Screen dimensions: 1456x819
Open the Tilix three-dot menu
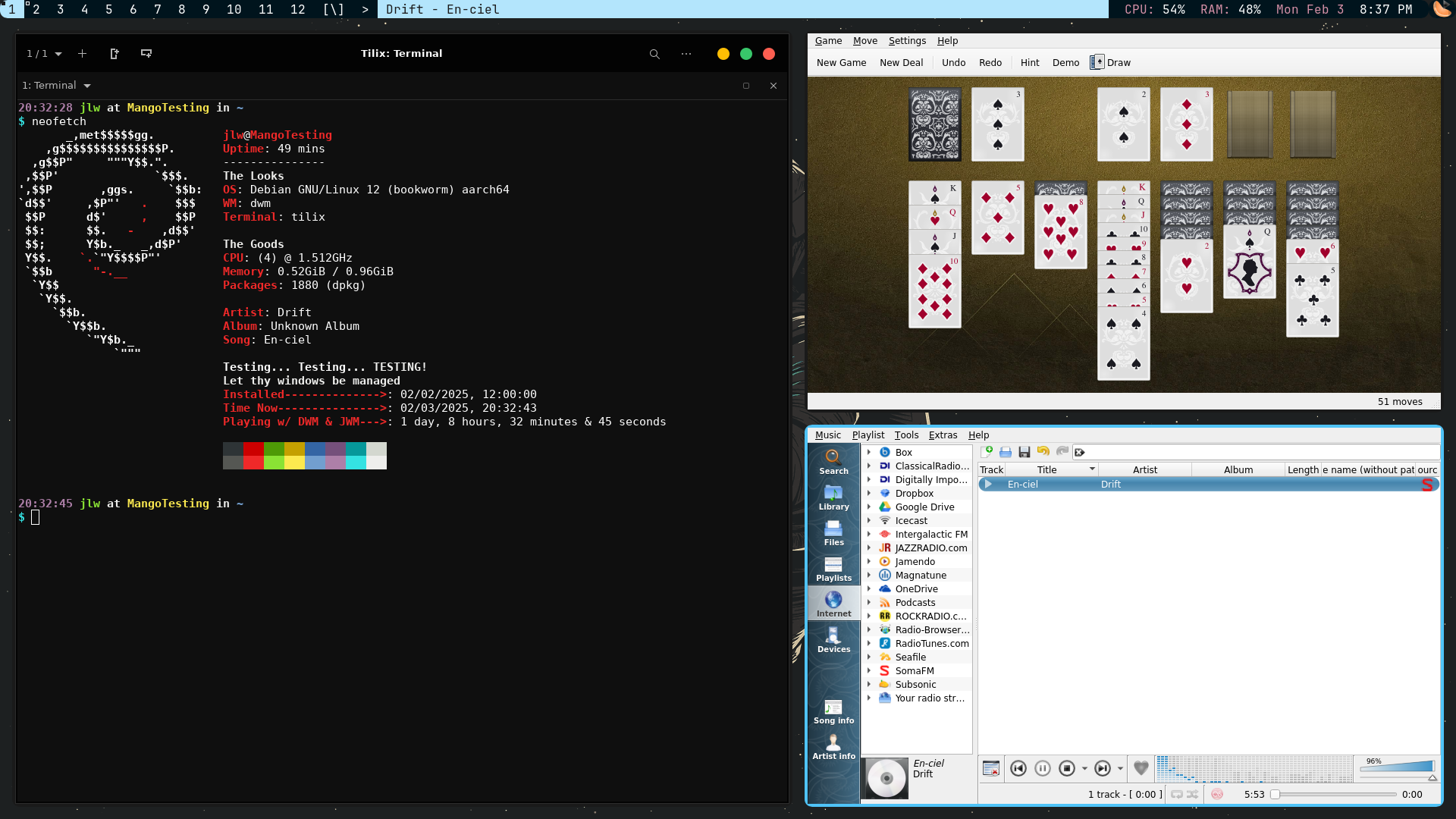pyautogui.click(x=686, y=54)
